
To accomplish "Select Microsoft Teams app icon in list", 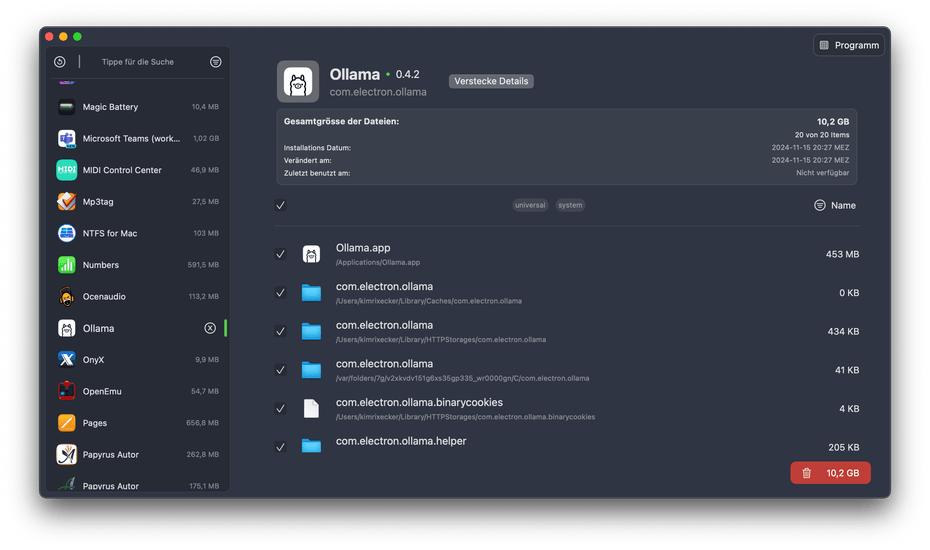I will coord(67,139).
